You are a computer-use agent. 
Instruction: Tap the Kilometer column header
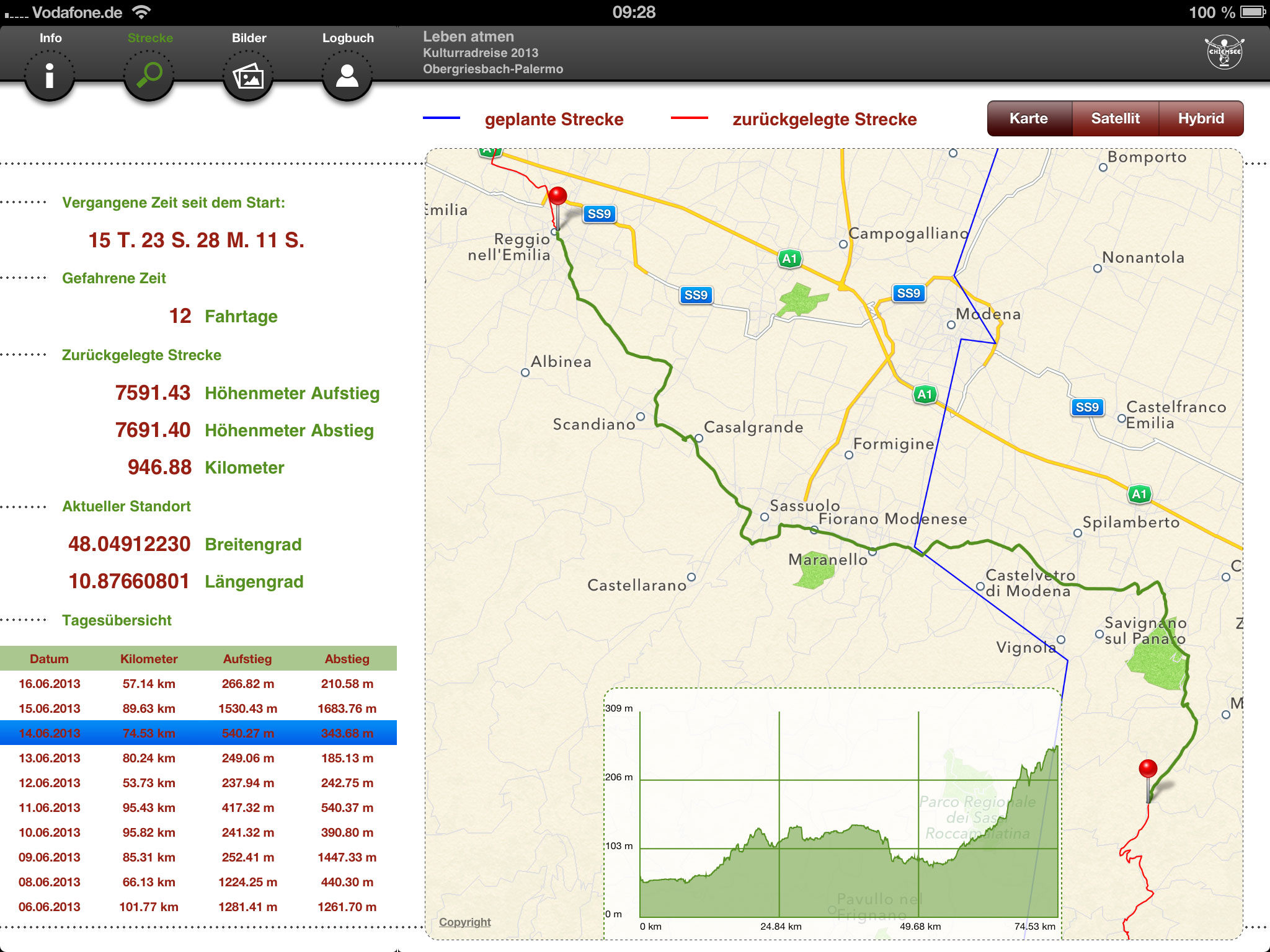149,659
